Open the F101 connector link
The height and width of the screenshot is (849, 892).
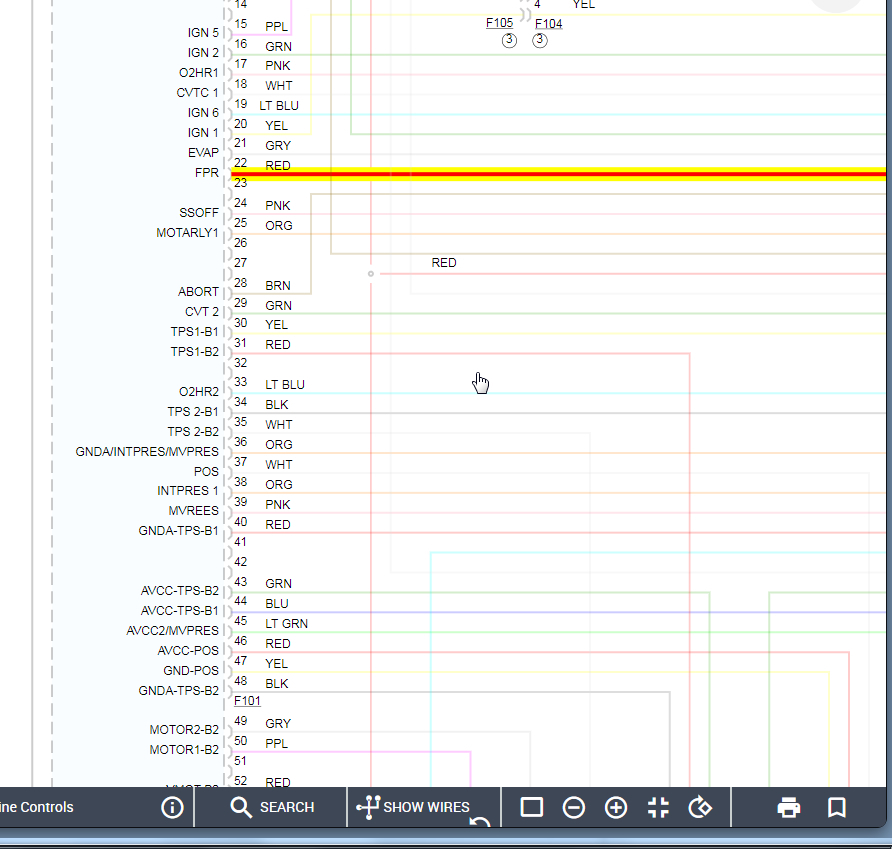(247, 701)
